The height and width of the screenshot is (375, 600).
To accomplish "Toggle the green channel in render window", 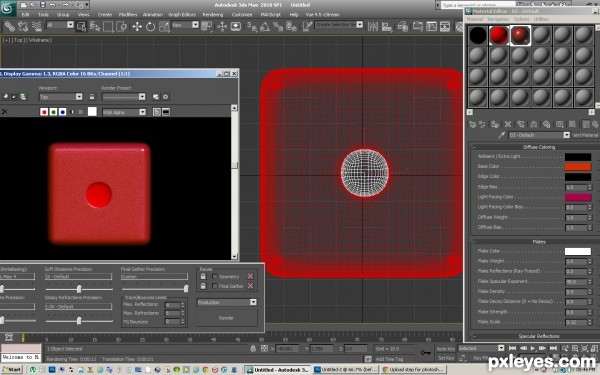I will tap(53, 112).
